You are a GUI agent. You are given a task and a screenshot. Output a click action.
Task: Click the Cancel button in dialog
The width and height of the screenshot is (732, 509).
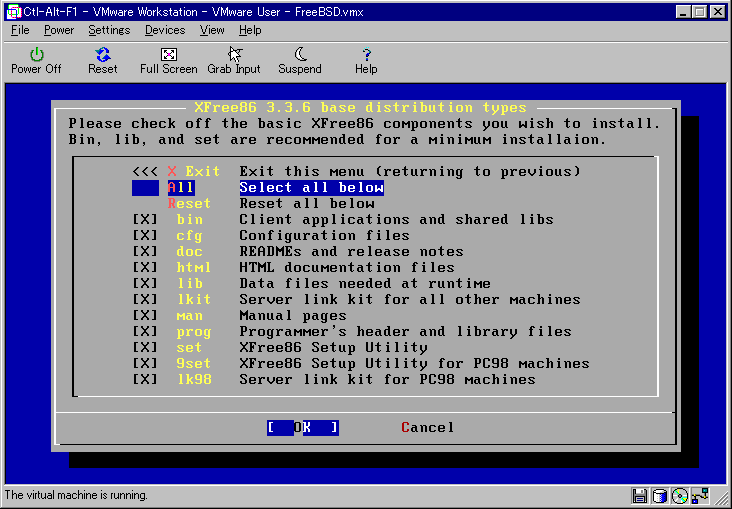[427, 427]
